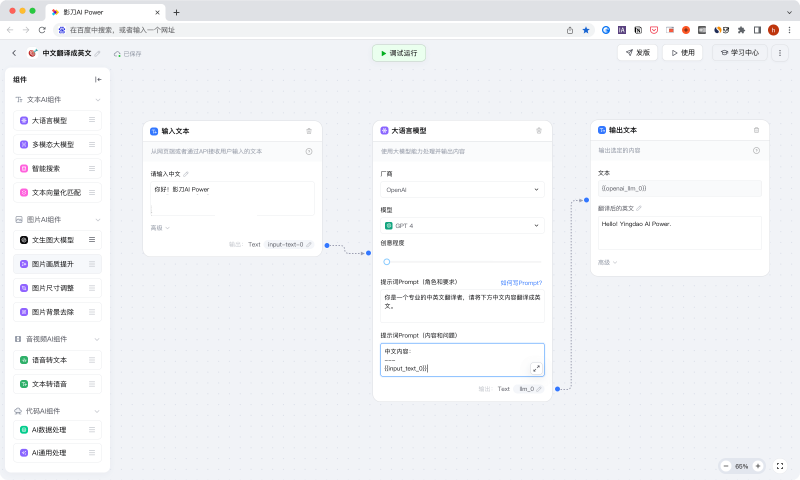Open the 模型 GPT 4 dropdown
This screenshot has width=800, height=480.
462,225
